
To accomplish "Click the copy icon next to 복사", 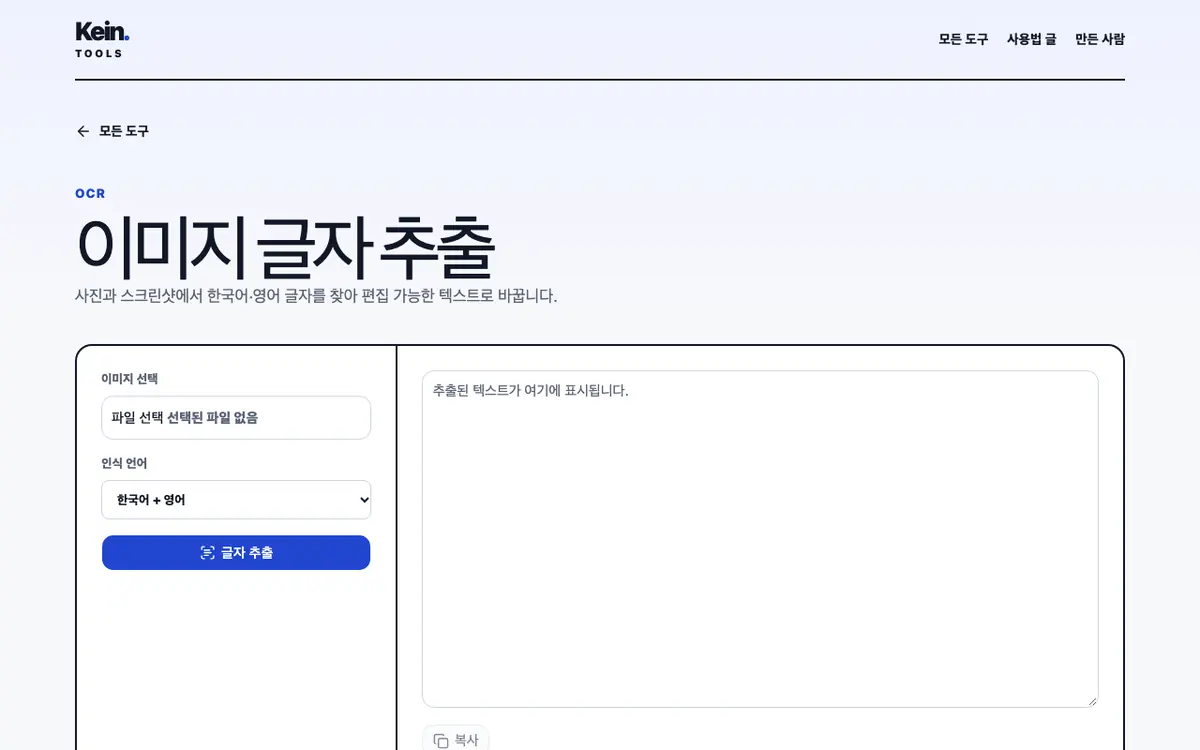I will (441, 741).
